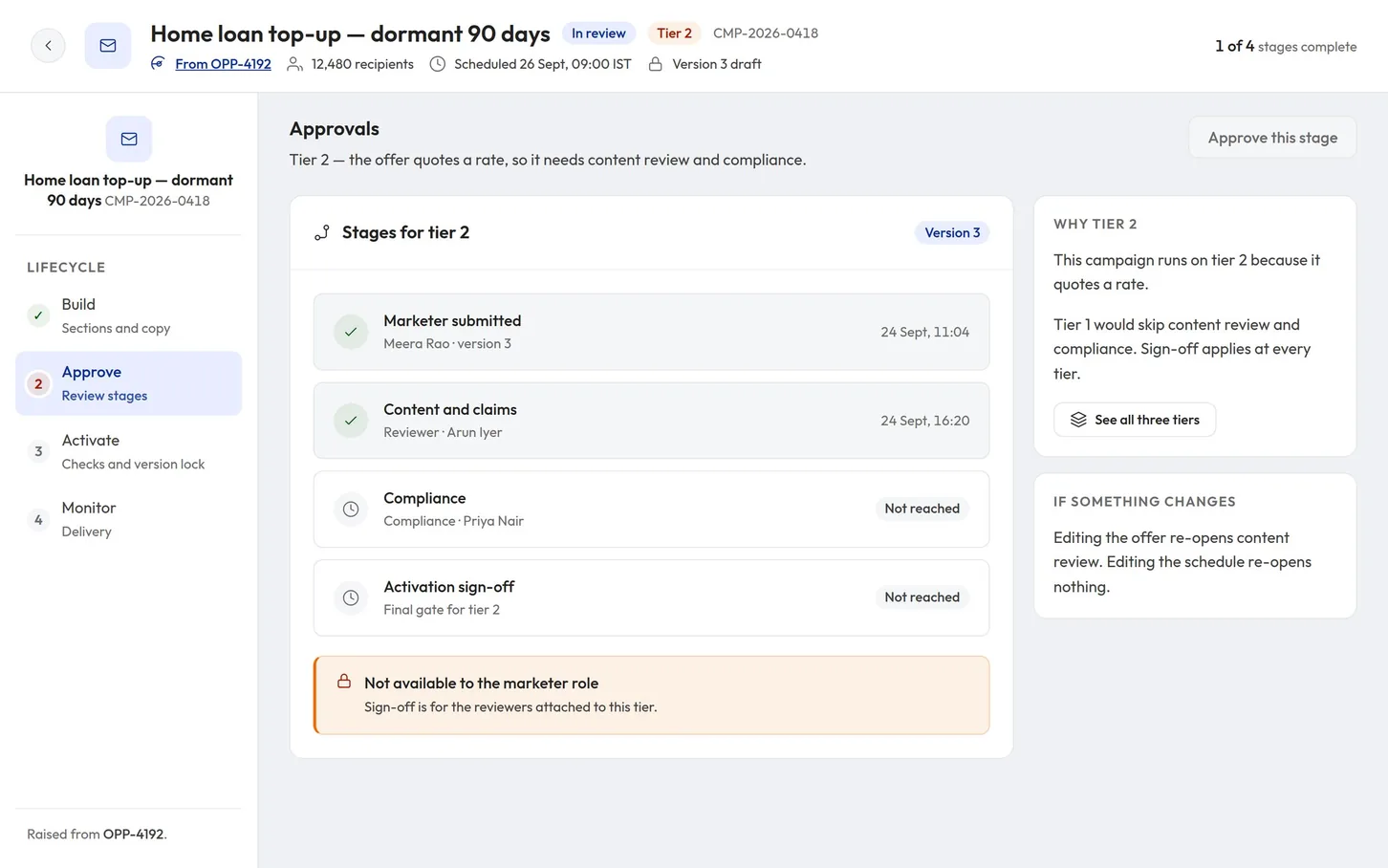
Task: Click the green check icon next to Build
Action: coord(38,315)
